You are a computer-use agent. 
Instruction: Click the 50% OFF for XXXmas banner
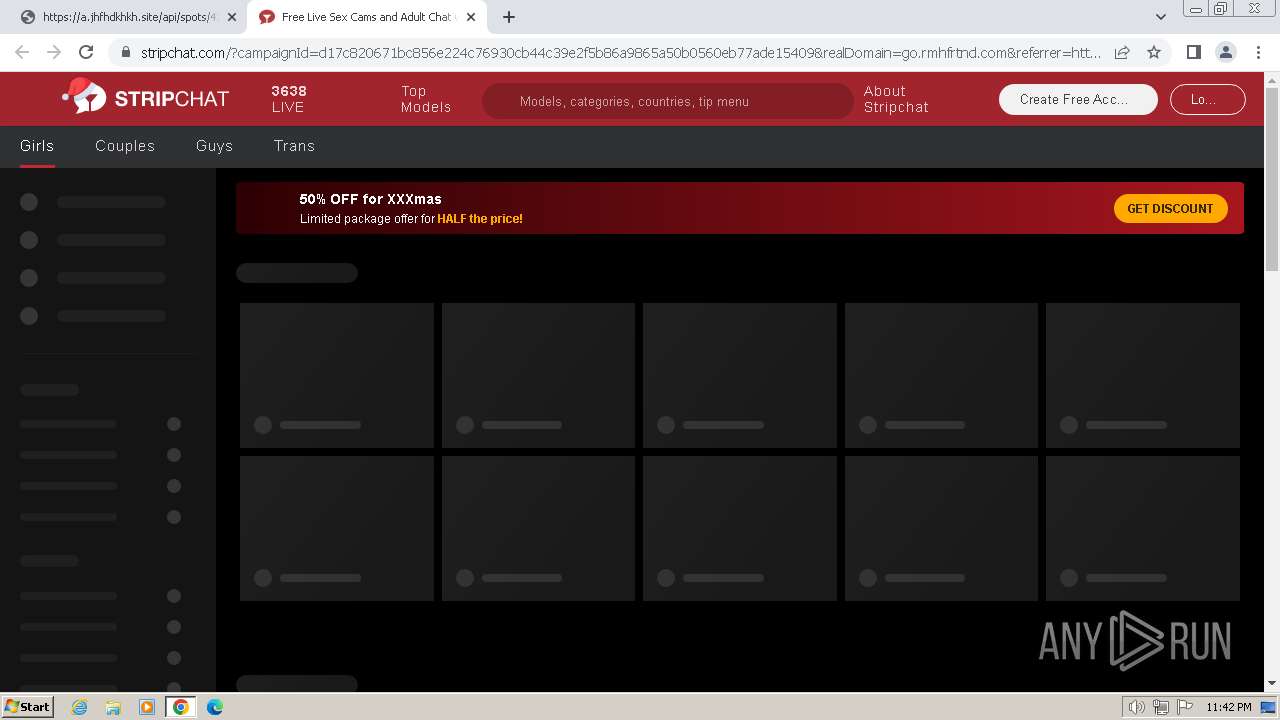pyautogui.click(x=740, y=208)
